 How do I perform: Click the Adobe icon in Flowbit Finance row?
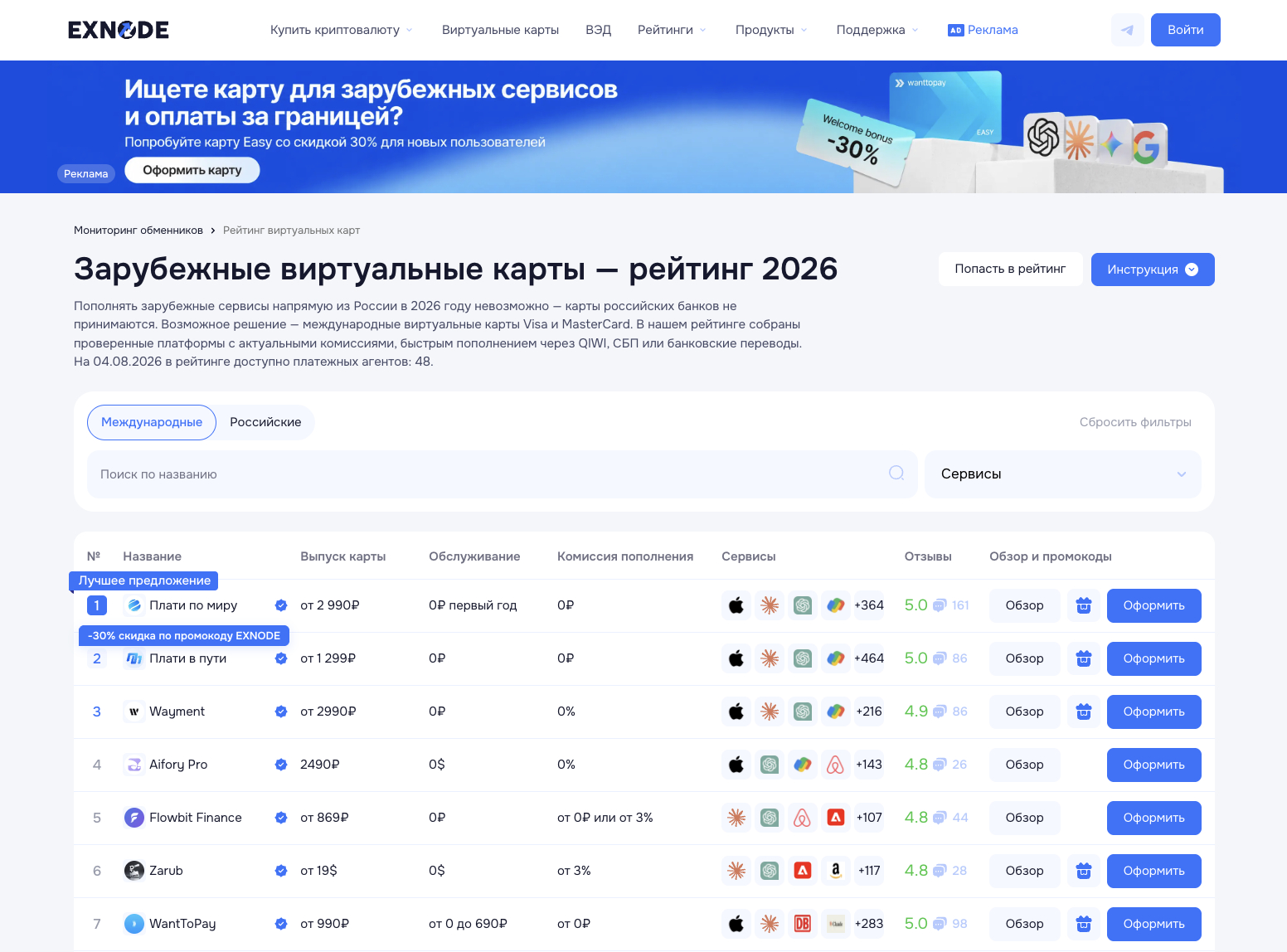pyautogui.click(x=836, y=818)
